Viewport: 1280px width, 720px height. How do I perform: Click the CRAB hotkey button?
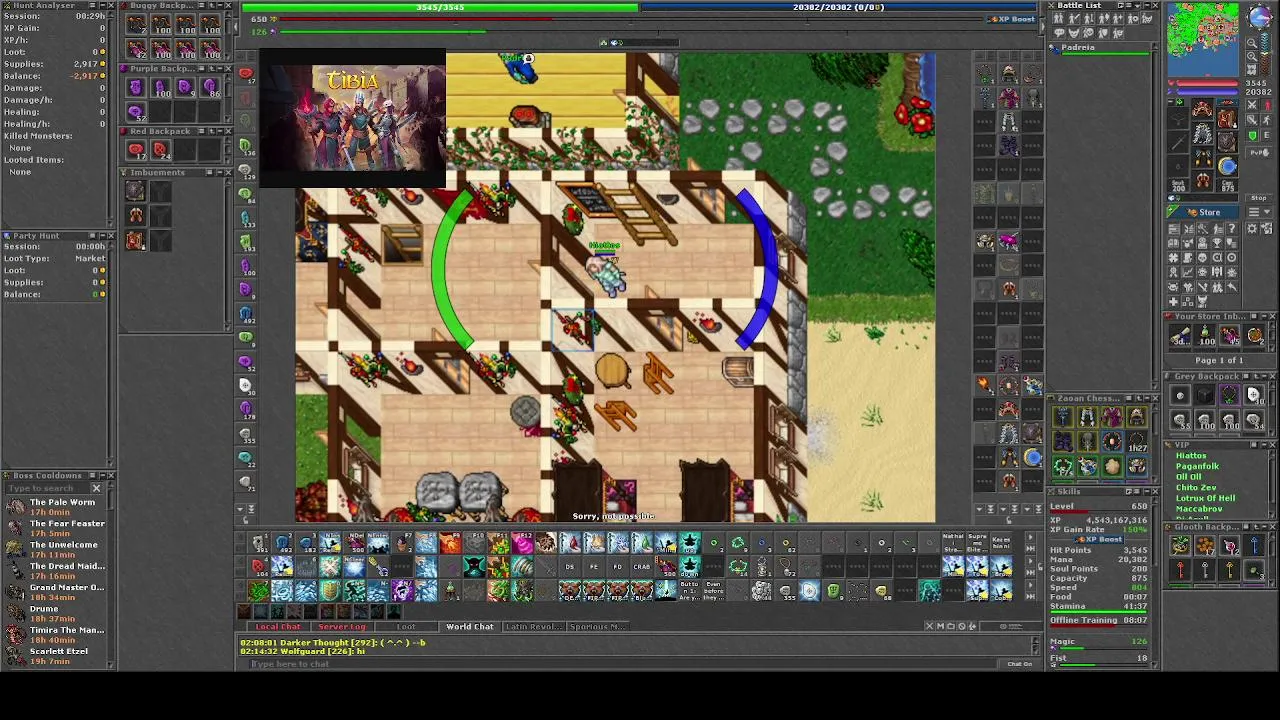coord(642,567)
